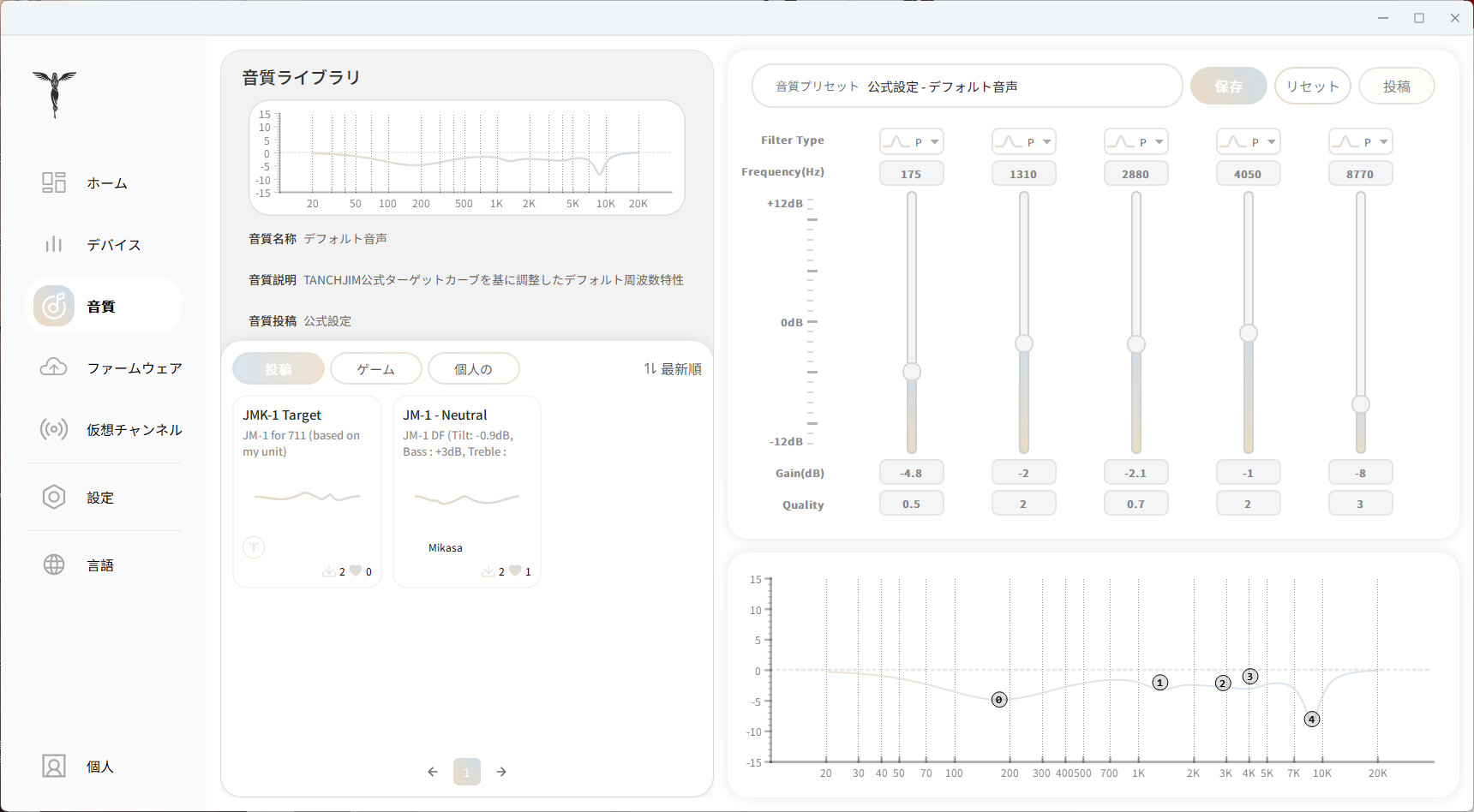Go to next page arrow in library
The width and height of the screenshot is (1474, 812).
pyautogui.click(x=501, y=772)
